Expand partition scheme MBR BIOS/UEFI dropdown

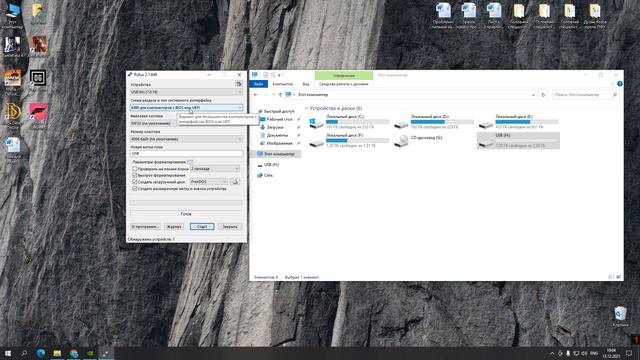coord(186,108)
